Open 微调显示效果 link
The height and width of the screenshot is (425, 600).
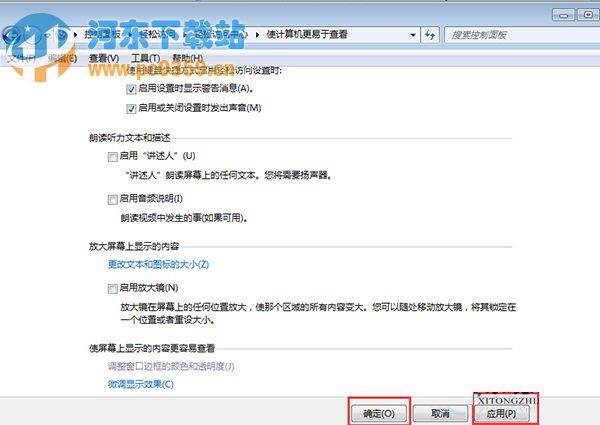tap(140, 384)
